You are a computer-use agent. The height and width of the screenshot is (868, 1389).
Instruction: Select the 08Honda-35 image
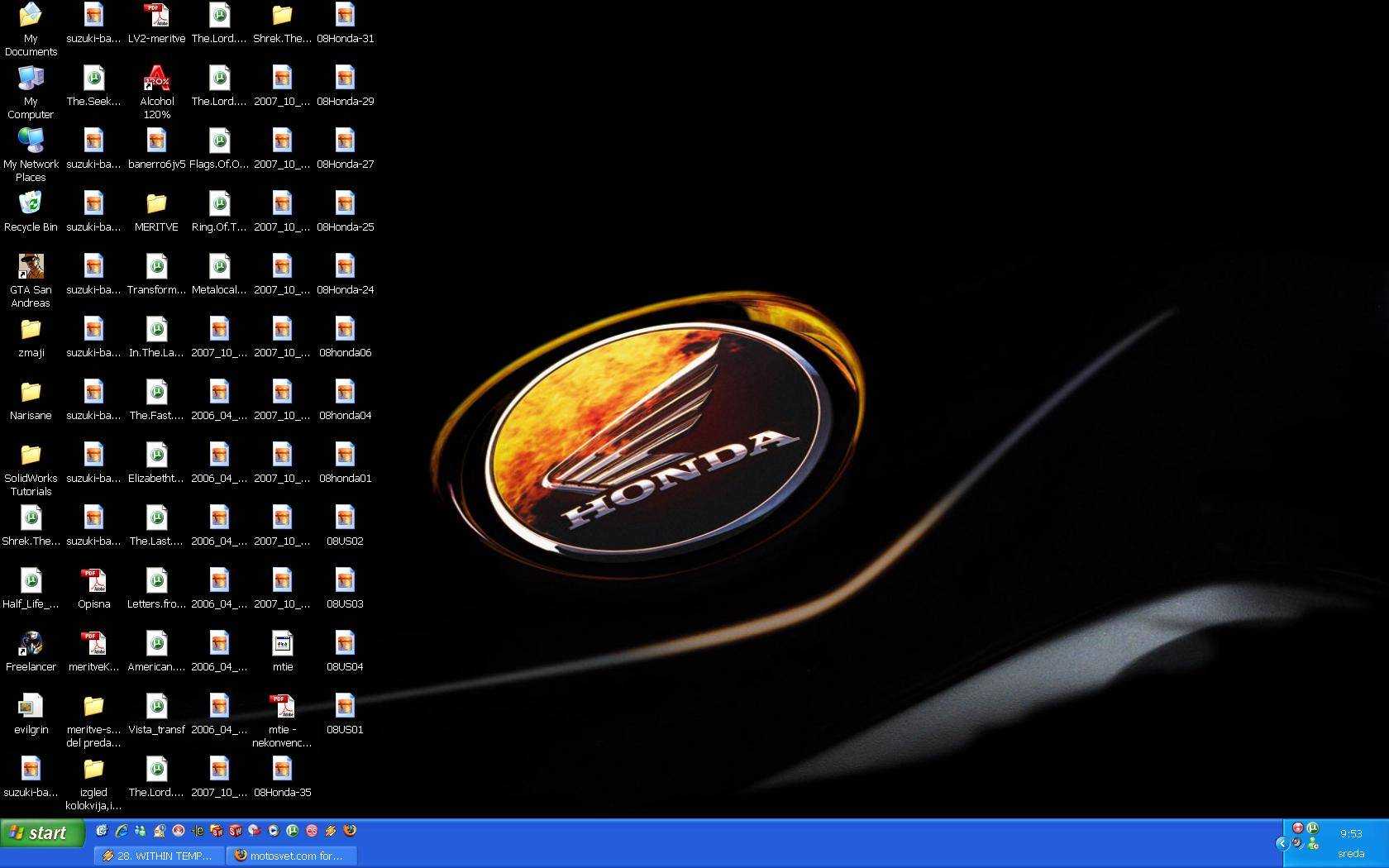(282, 777)
